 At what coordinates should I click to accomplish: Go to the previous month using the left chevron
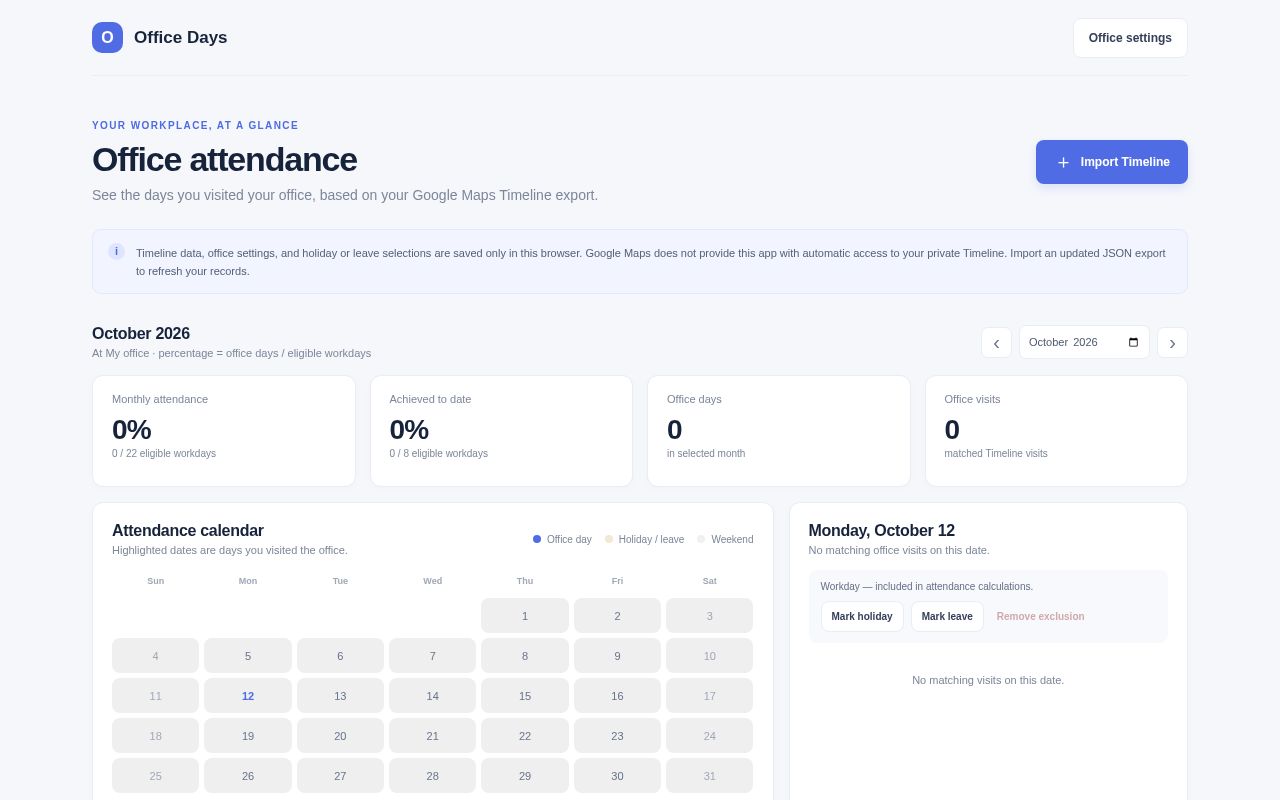(x=996, y=342)
